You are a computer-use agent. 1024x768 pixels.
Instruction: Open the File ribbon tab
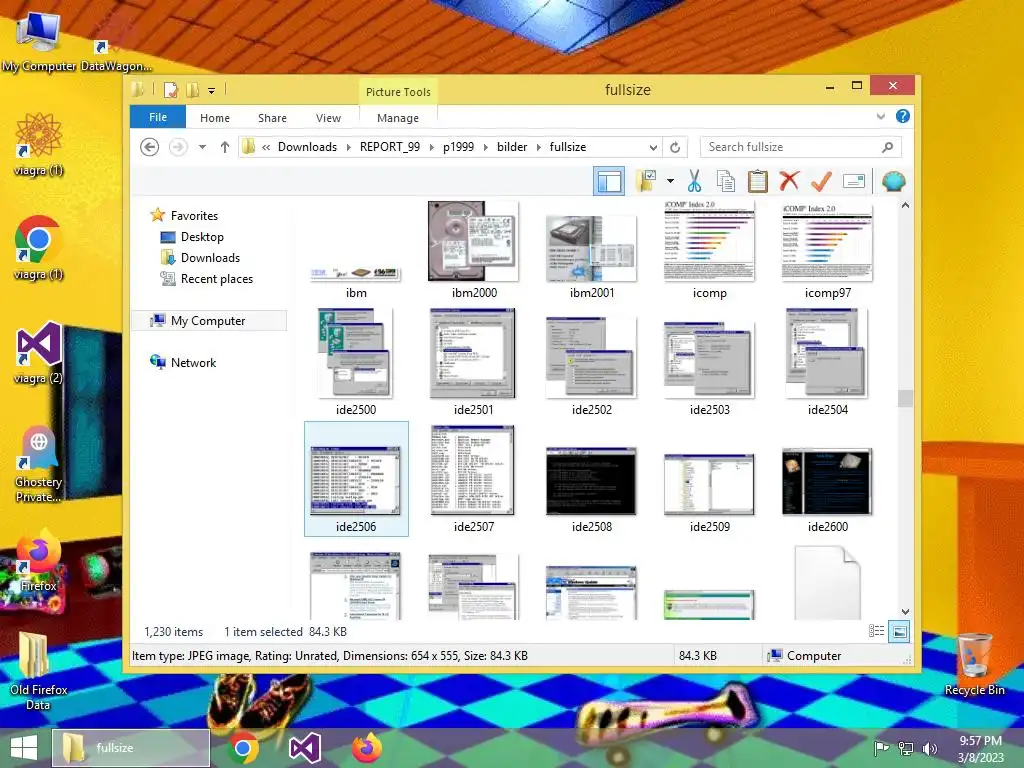click(158, 117)
